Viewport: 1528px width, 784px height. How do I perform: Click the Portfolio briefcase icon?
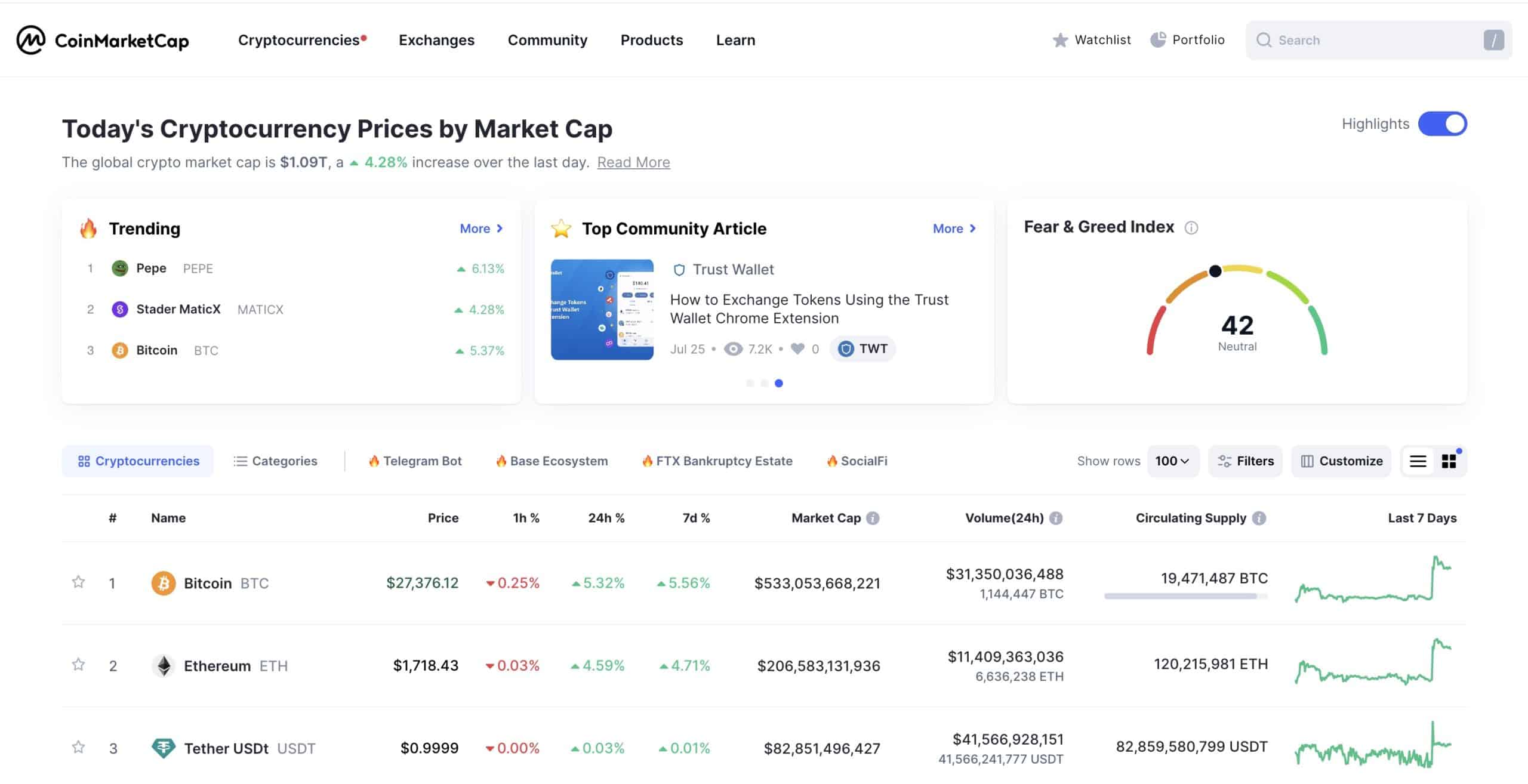pos(1157,40)
